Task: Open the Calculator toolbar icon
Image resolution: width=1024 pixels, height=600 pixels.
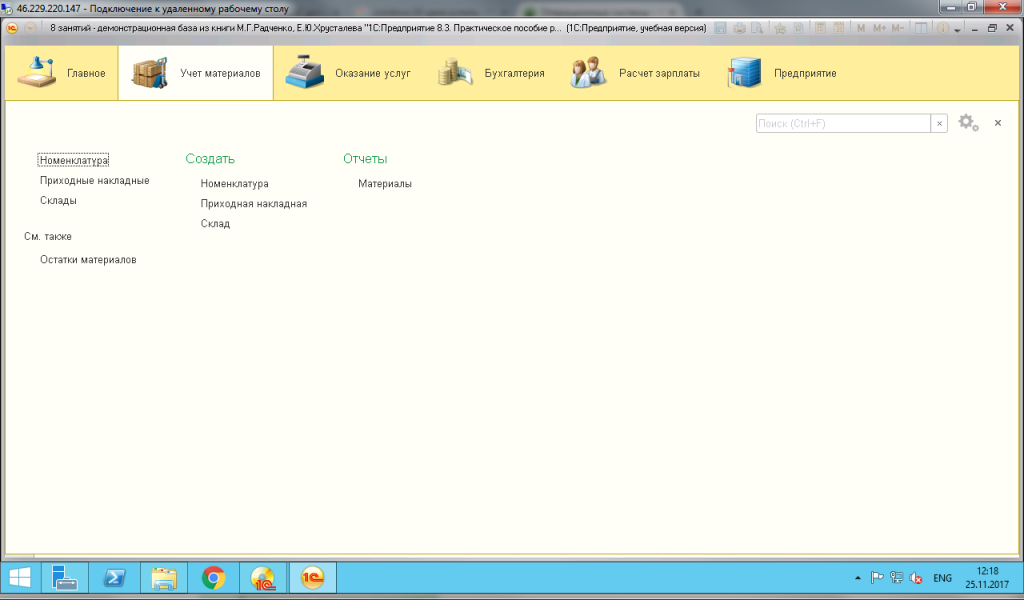Action: pos(821,28)
